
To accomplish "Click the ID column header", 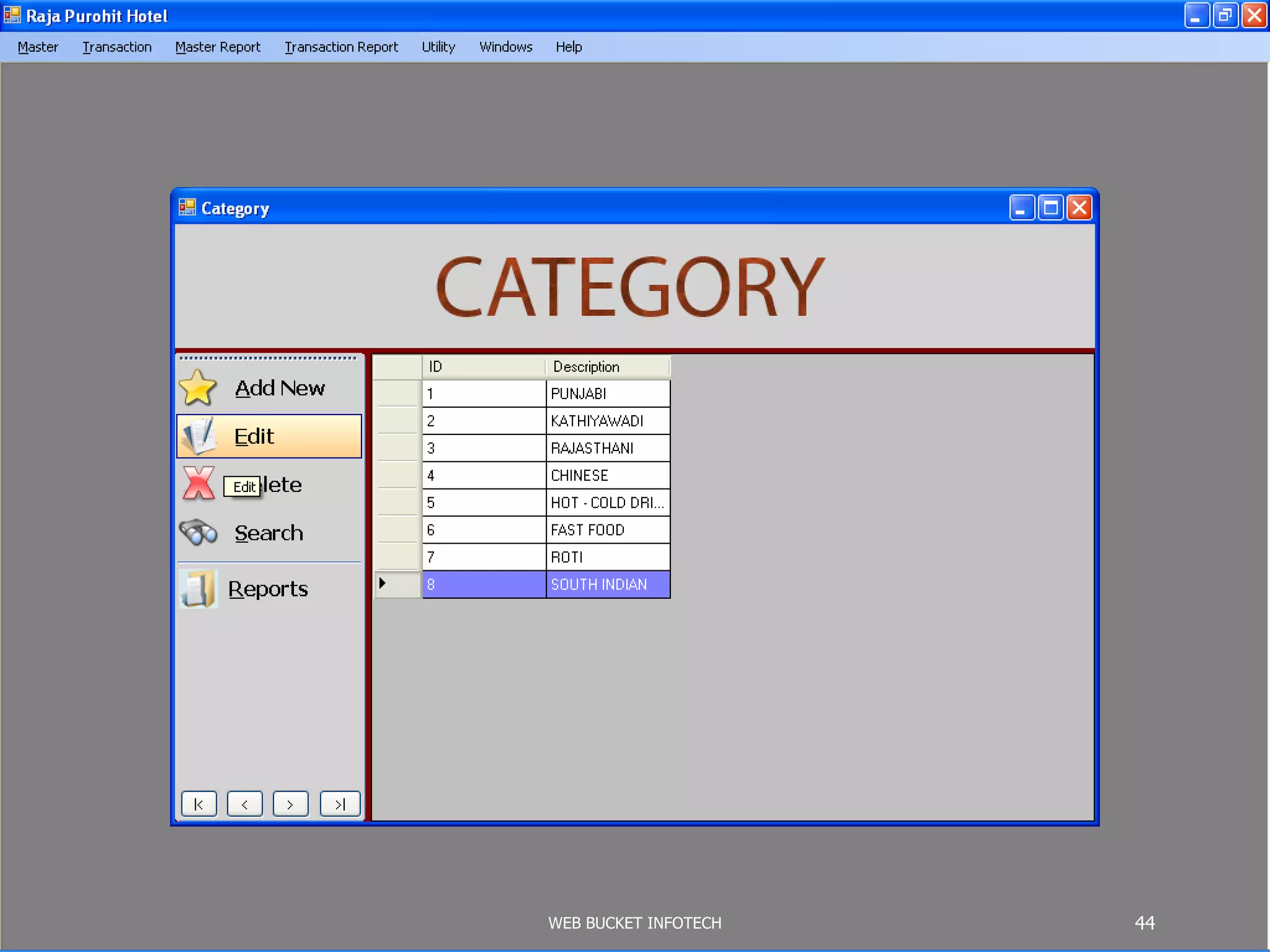I will click(x=484, y=367).
